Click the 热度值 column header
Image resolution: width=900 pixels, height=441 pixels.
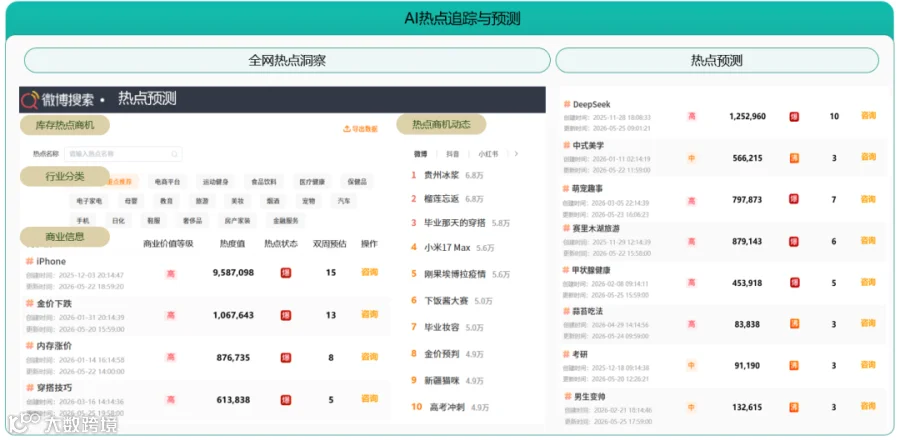(232, 244)
